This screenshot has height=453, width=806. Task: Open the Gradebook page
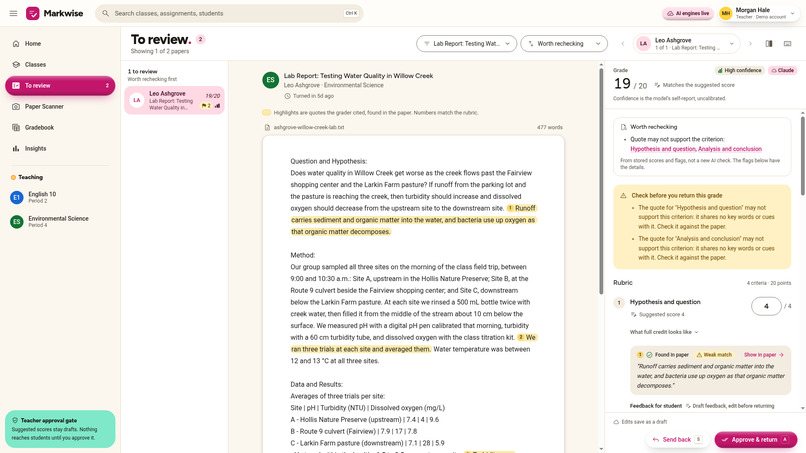60,128
